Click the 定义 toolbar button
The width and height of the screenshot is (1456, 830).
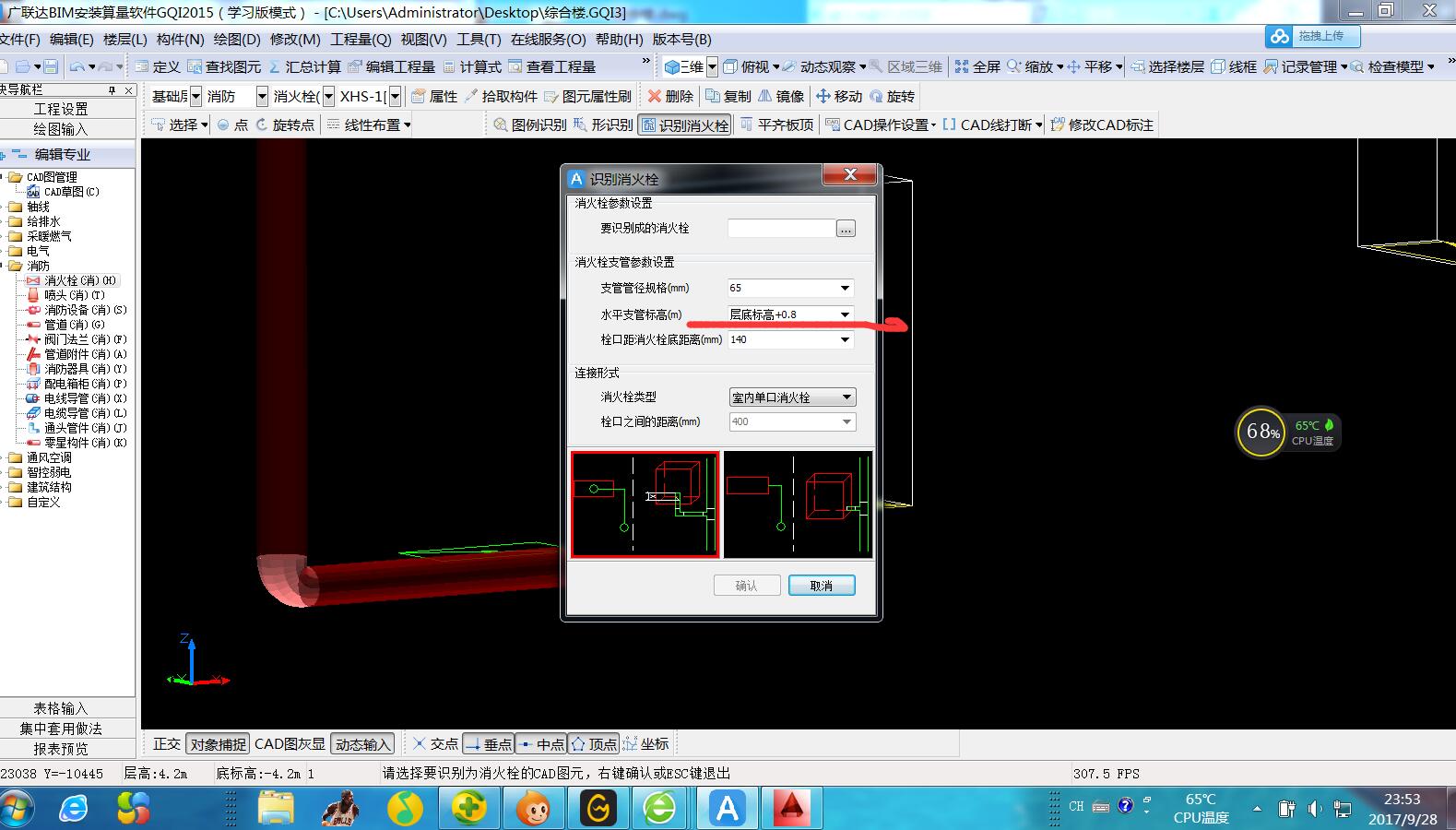tap(158, 66)
